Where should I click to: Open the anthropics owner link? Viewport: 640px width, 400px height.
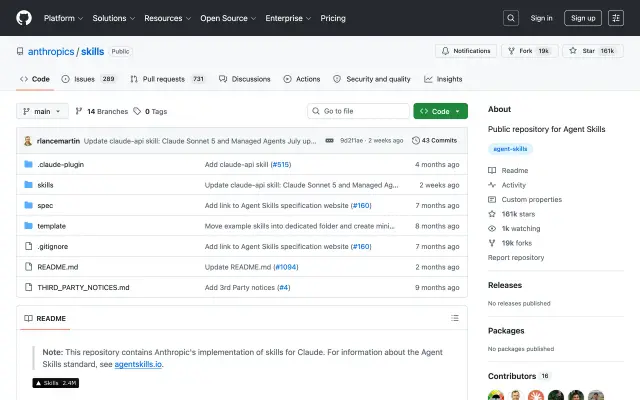click(x=51, y=51)
